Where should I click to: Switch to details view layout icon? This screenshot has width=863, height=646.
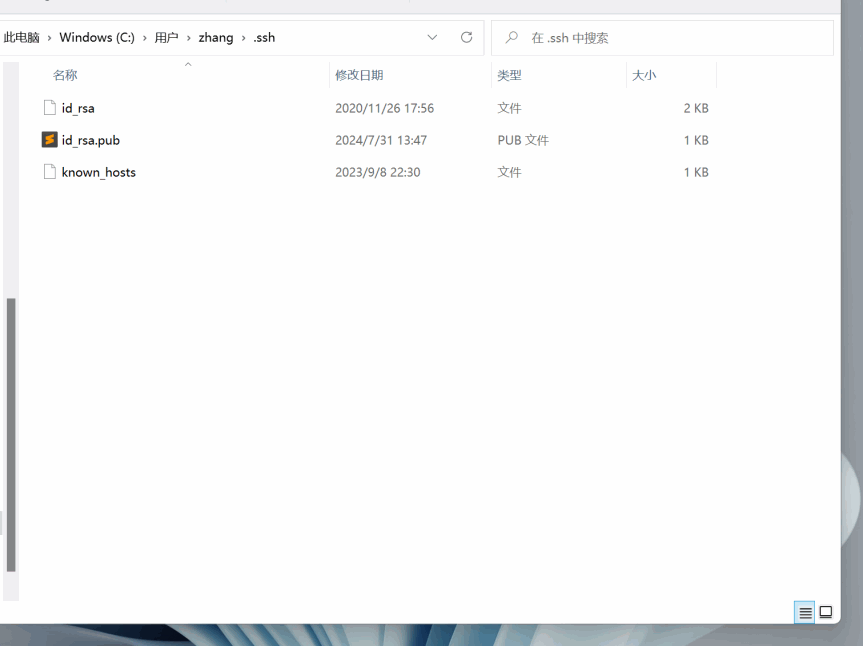(805, 612)
